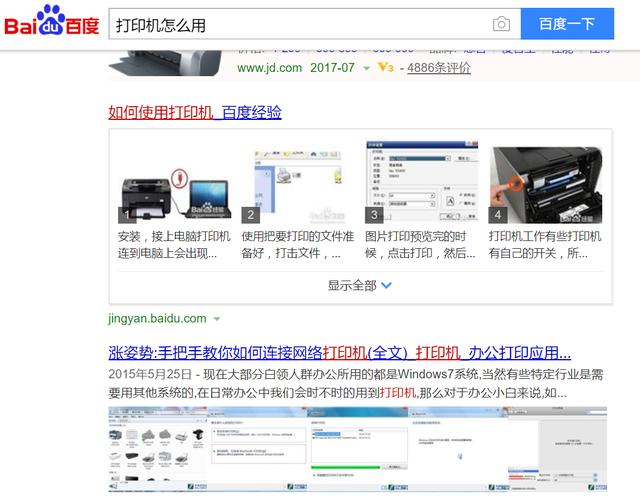Click the 百度一下 search button
The height and width of the screenshot is (497, 640).
click(567, 24)
